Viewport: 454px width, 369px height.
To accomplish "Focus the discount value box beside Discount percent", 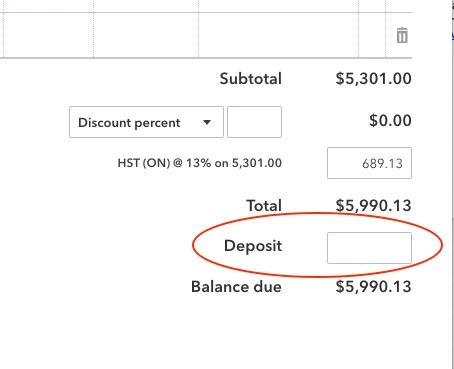I will click(254, 122).
